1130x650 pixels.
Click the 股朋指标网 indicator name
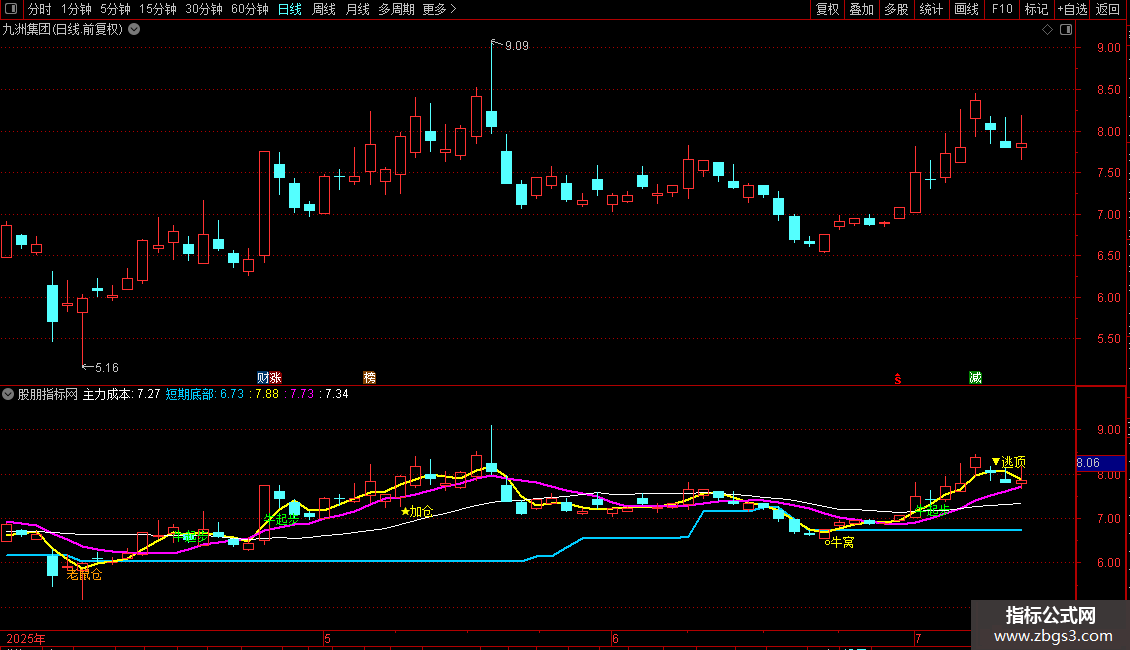48,394
